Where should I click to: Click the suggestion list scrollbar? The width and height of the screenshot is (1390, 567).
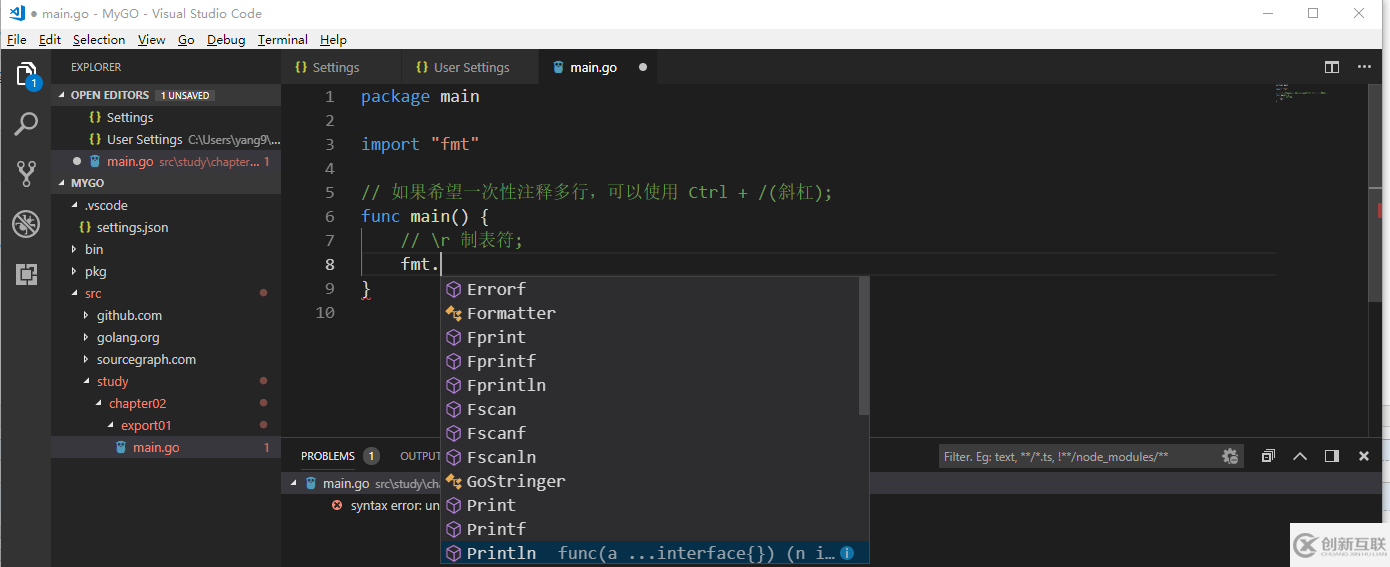864,346
